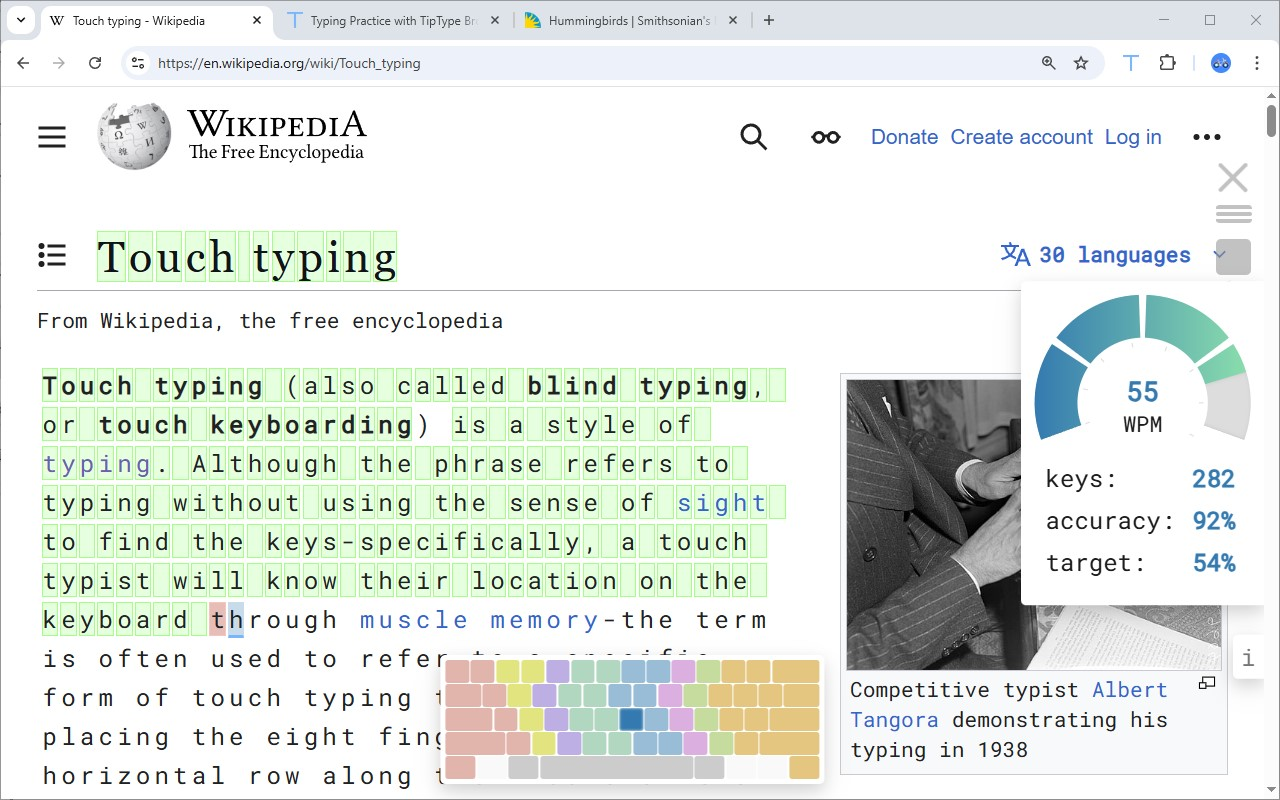Open the TipType panel hamburger lines icon
The image size is (1280, 800).
1233,214
